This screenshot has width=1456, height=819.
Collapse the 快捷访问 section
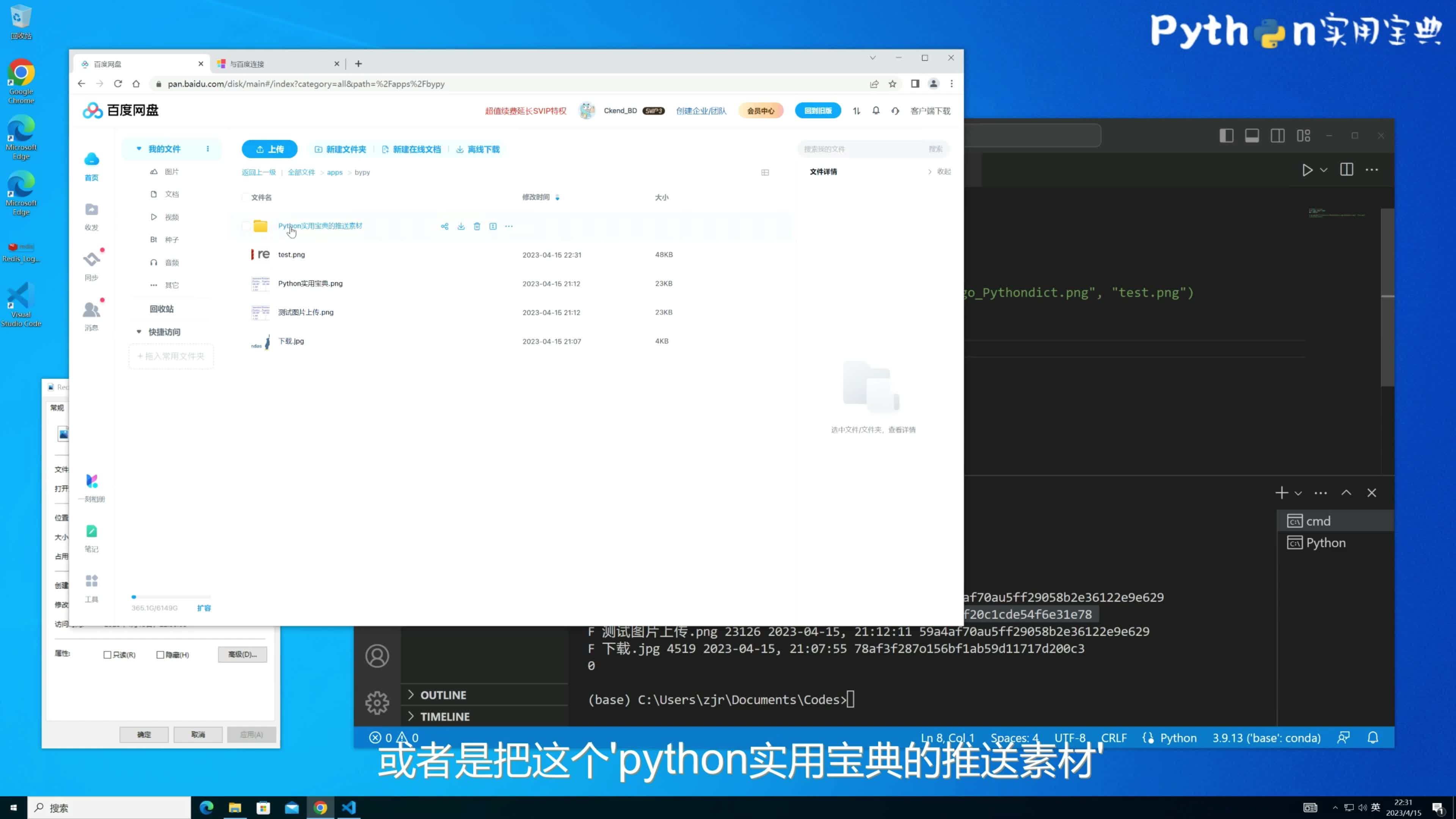(x=139, y=332)
